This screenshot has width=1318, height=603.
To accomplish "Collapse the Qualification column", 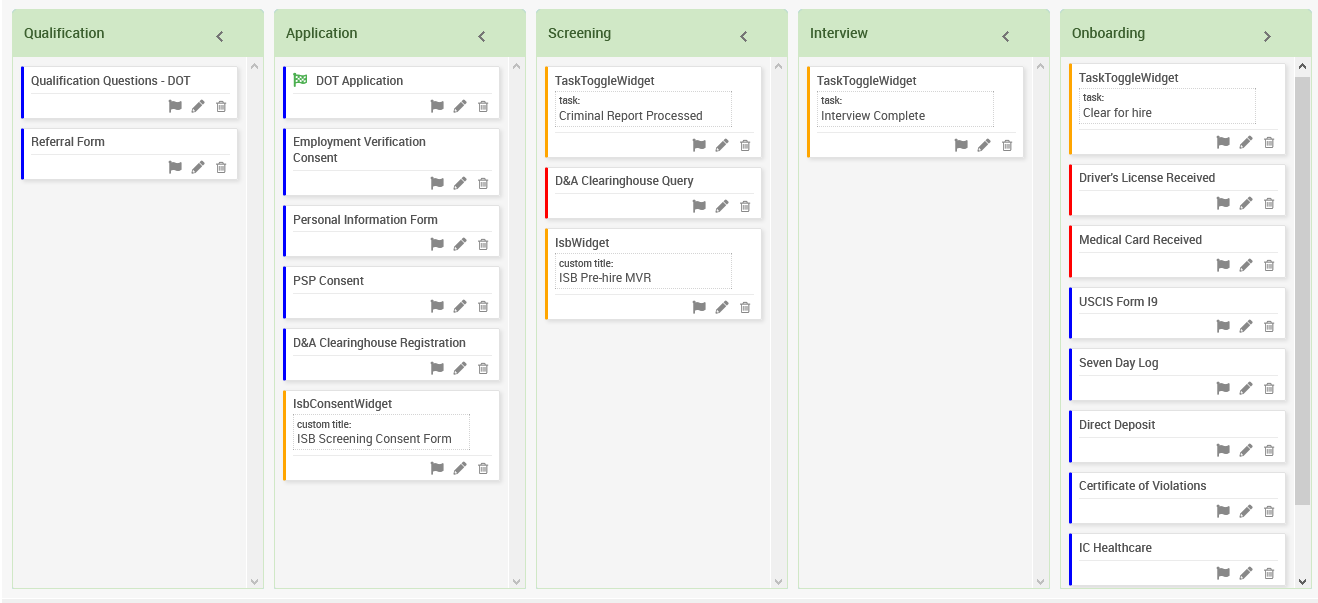I will [220, 36].
